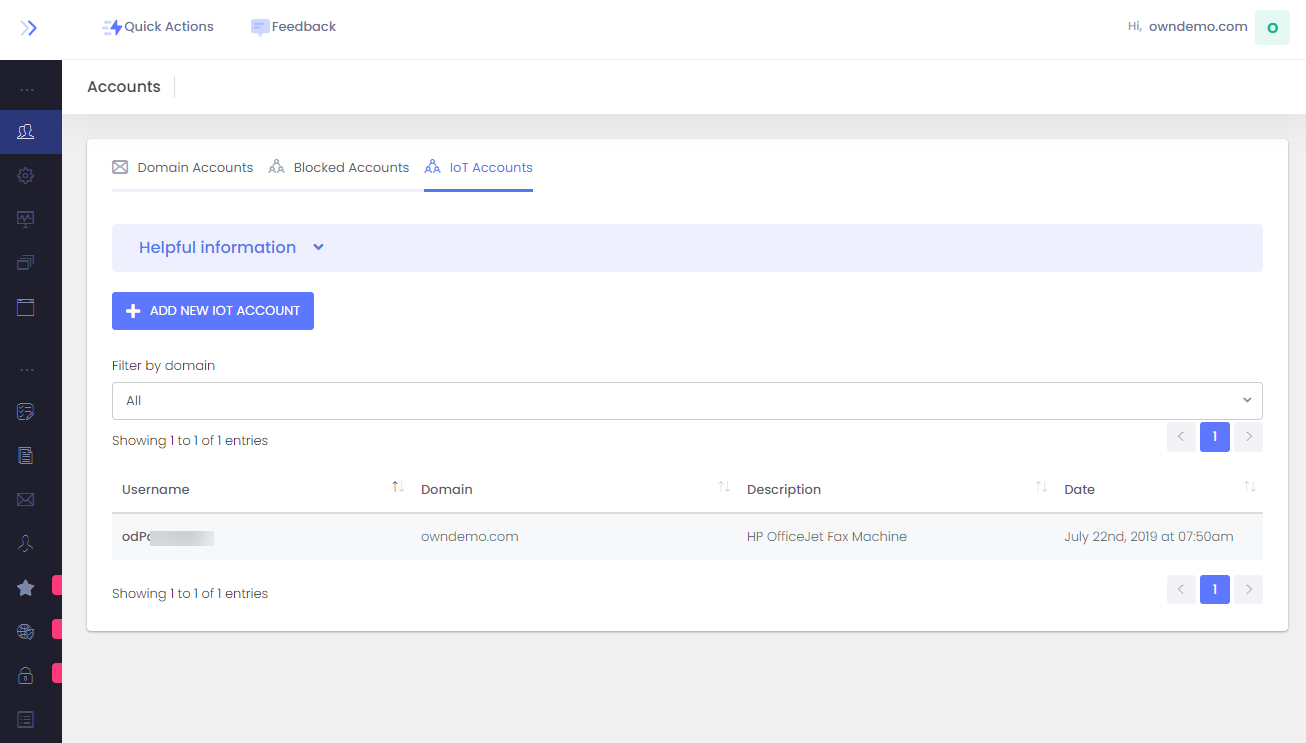Click the star icon in sidebar
This screenshot has height=743, width=1306.
click(26, 588)
